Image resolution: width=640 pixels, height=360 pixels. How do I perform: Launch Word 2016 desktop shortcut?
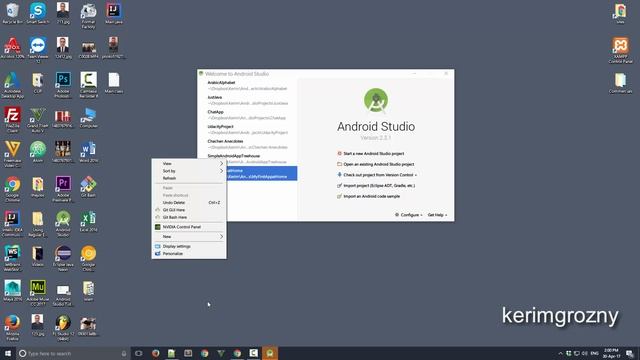coord(88,152)
